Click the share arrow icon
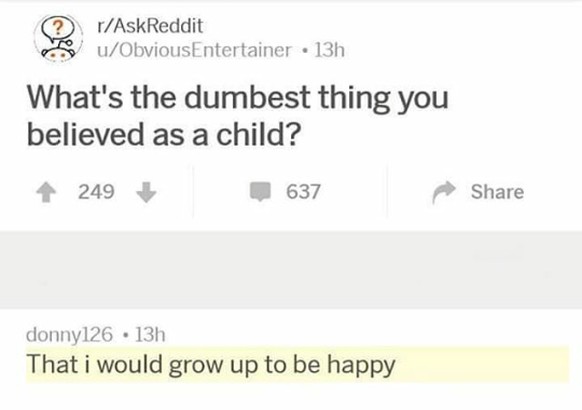582x410 pixels. 444,192
